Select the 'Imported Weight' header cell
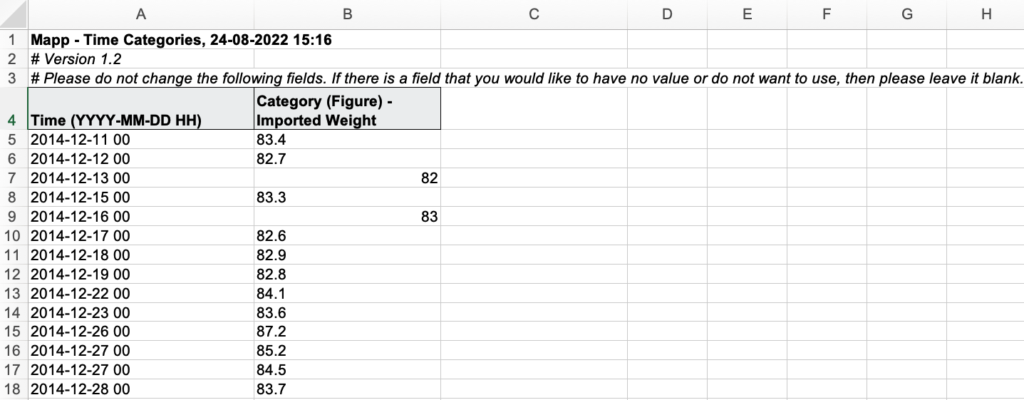The height and width of the screenshot is (400, 1024). 347,108
